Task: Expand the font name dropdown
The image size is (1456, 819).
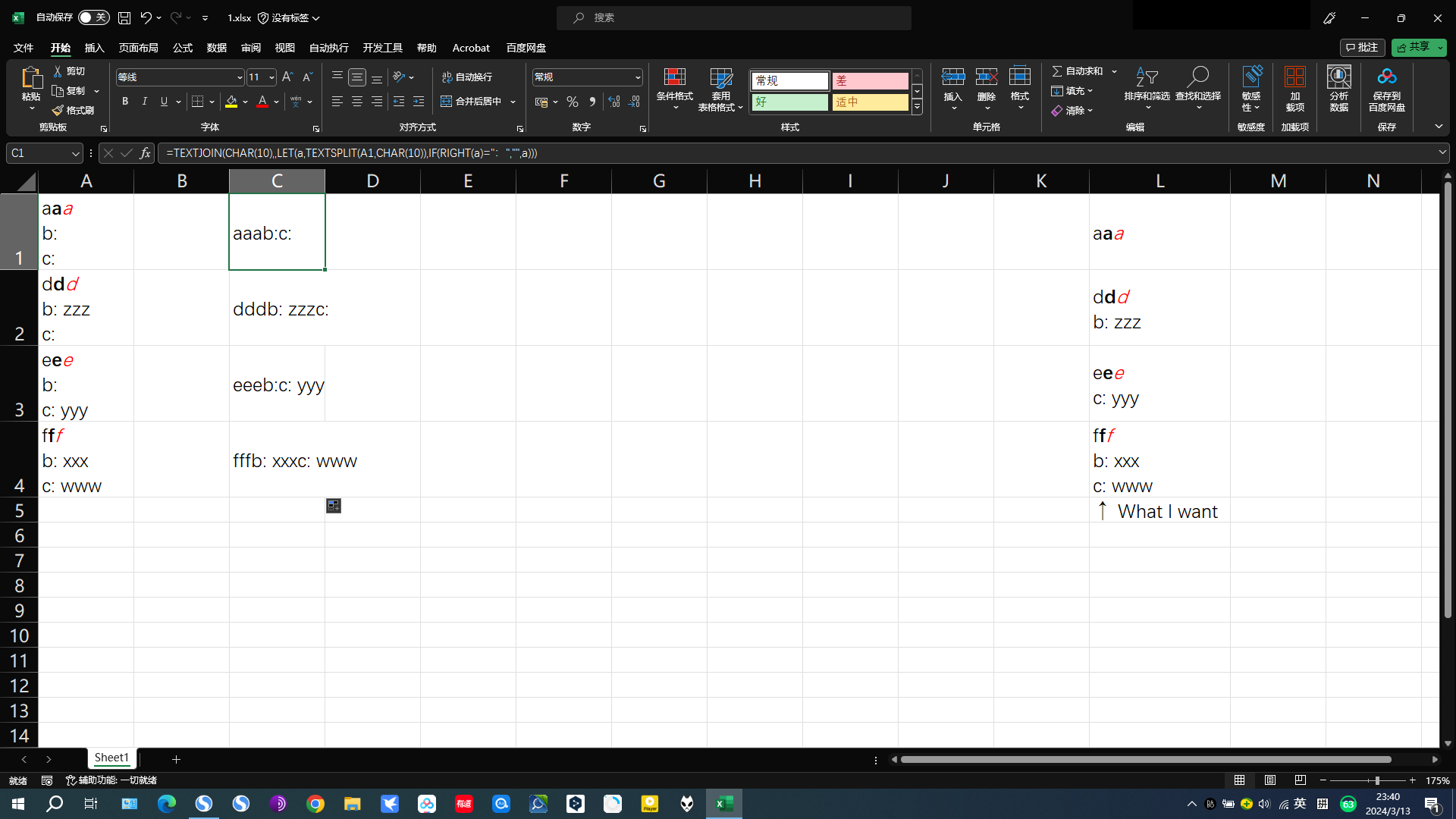Action: 240,77
